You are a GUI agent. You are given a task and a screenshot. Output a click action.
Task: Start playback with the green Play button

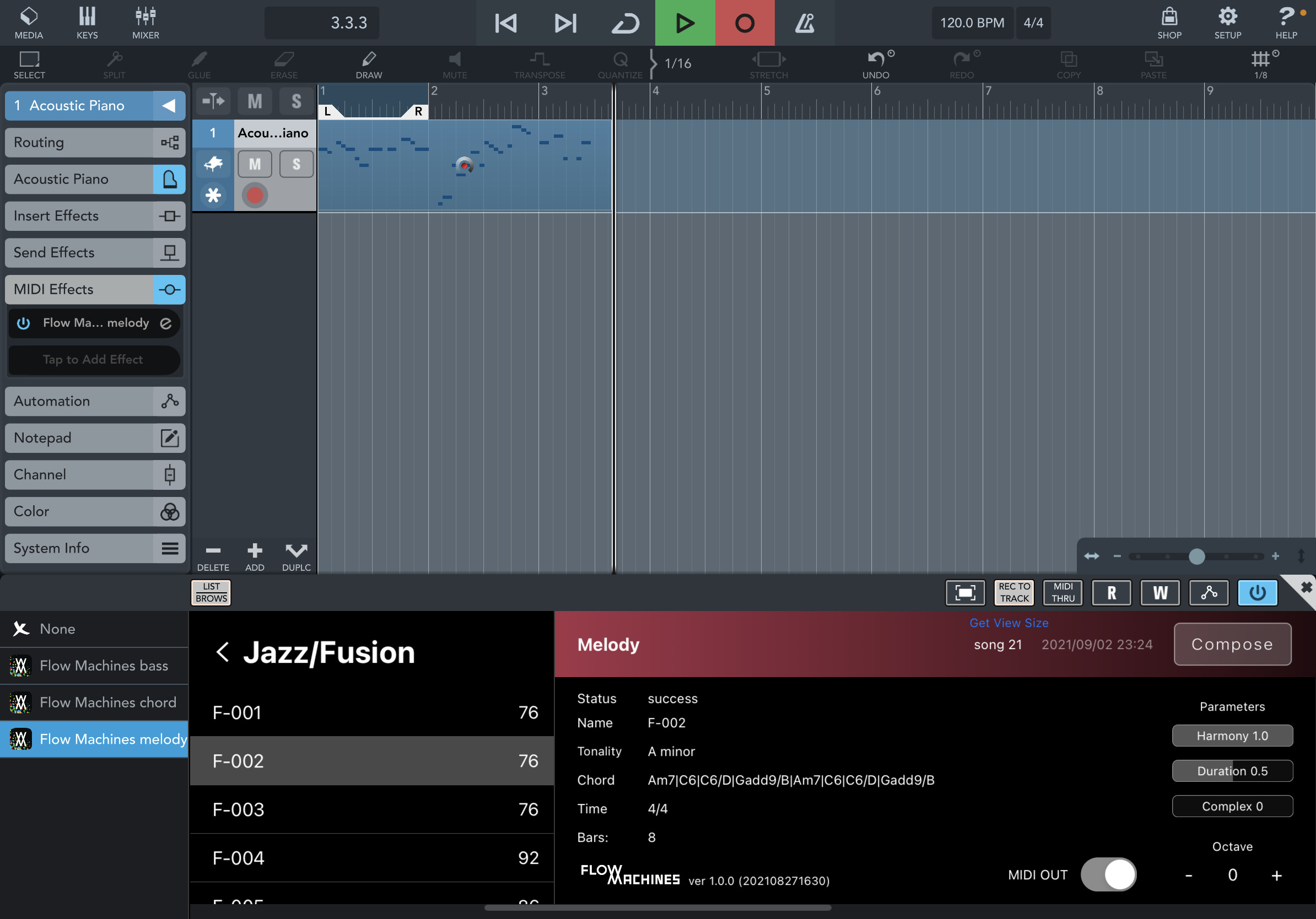pyautogui.click(x=685, y=23)
